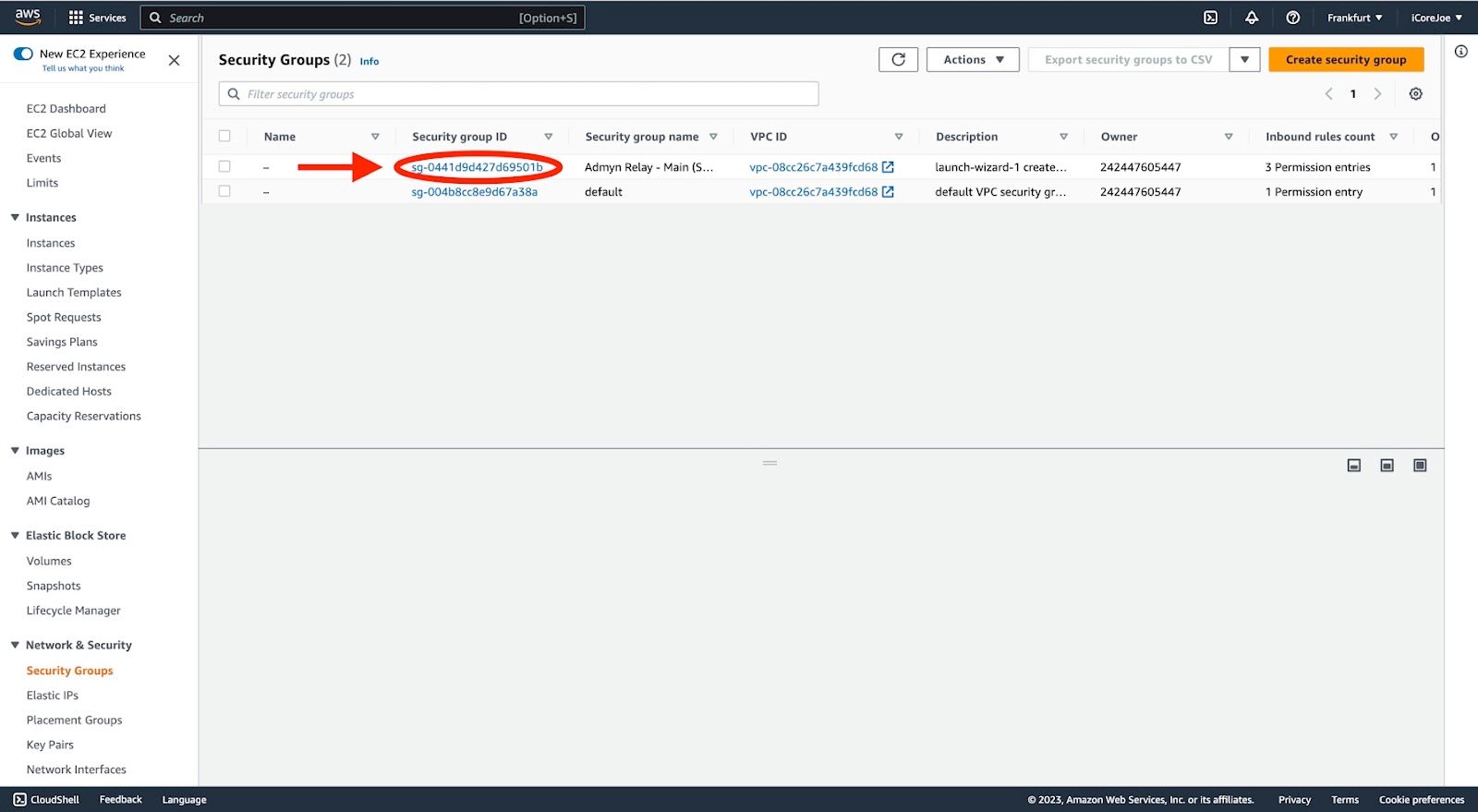Open Key Pairs page
Screen dimensions: 1478x812
(x=50, y=745)
